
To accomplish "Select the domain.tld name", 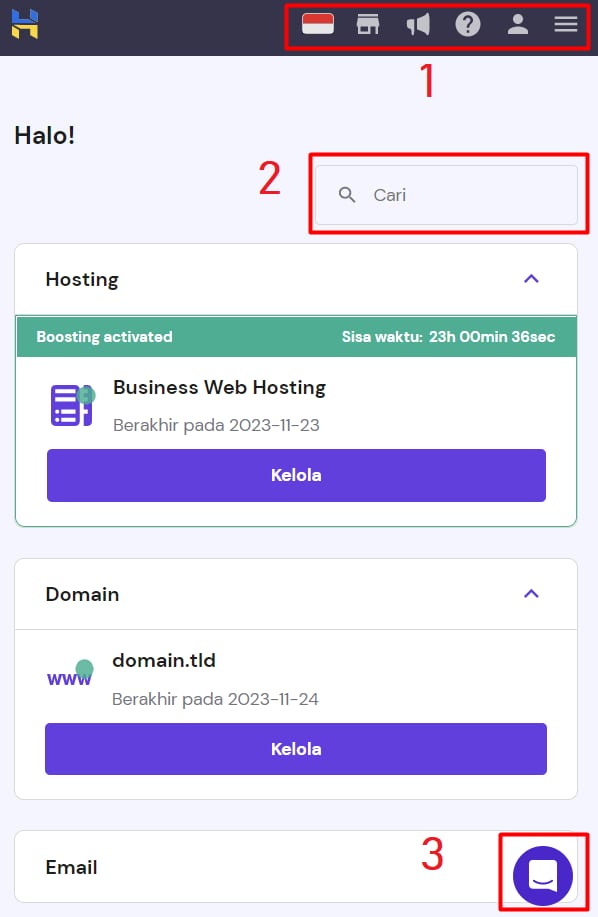I will 164,660.
